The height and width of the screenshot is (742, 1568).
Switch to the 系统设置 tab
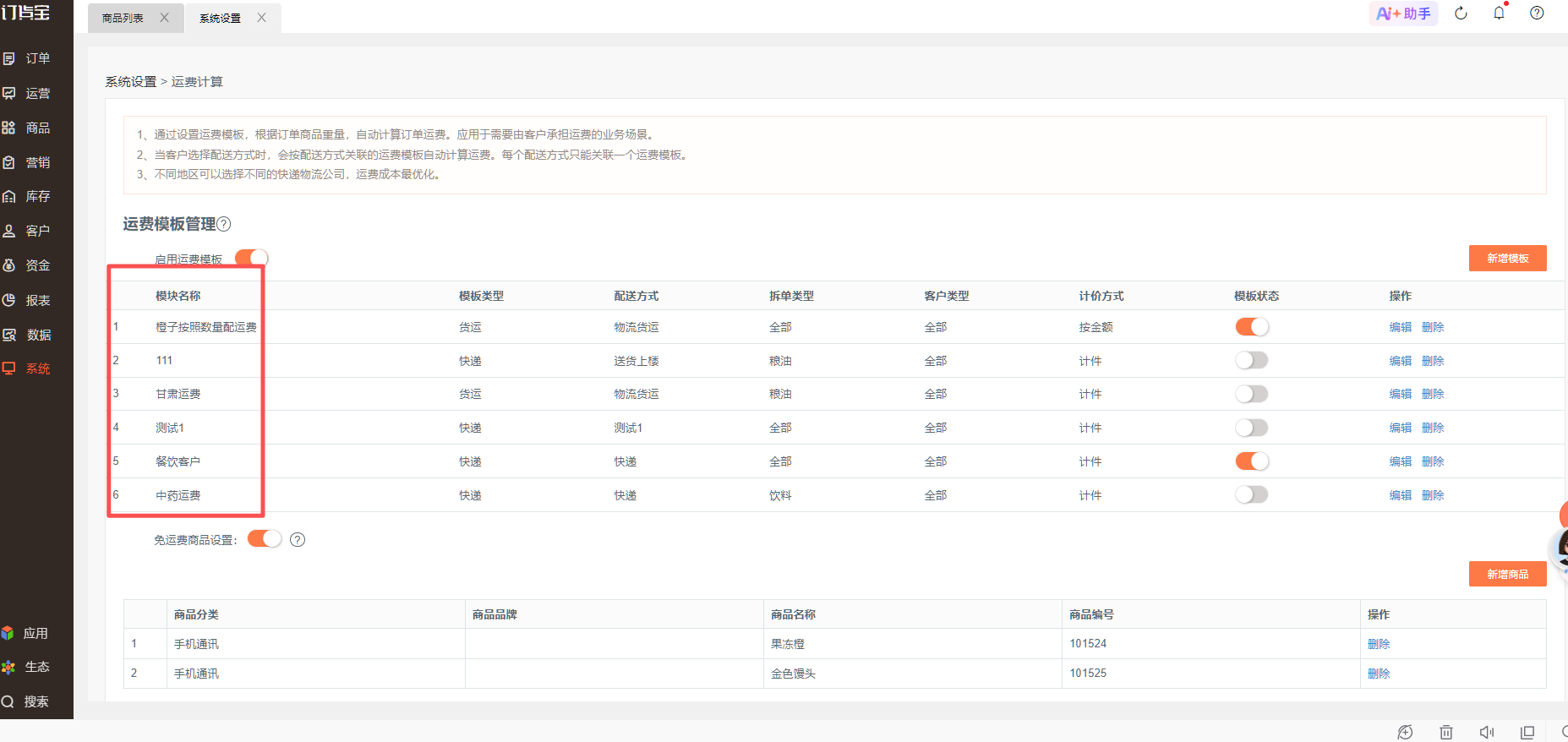pyautogui.click(x=220, y=18)
